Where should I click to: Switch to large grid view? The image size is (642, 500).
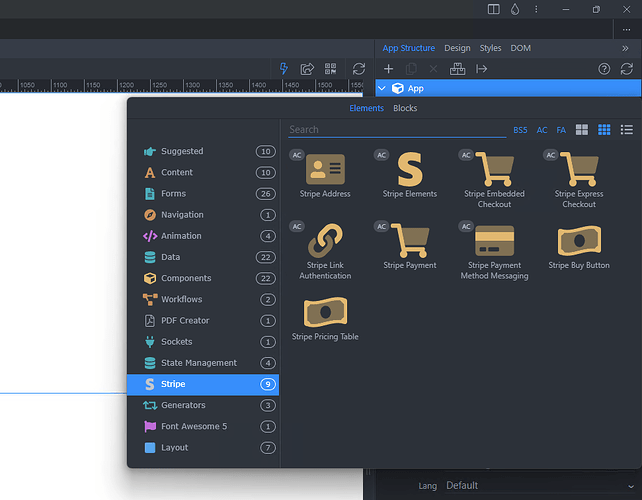tap(582, 130)
